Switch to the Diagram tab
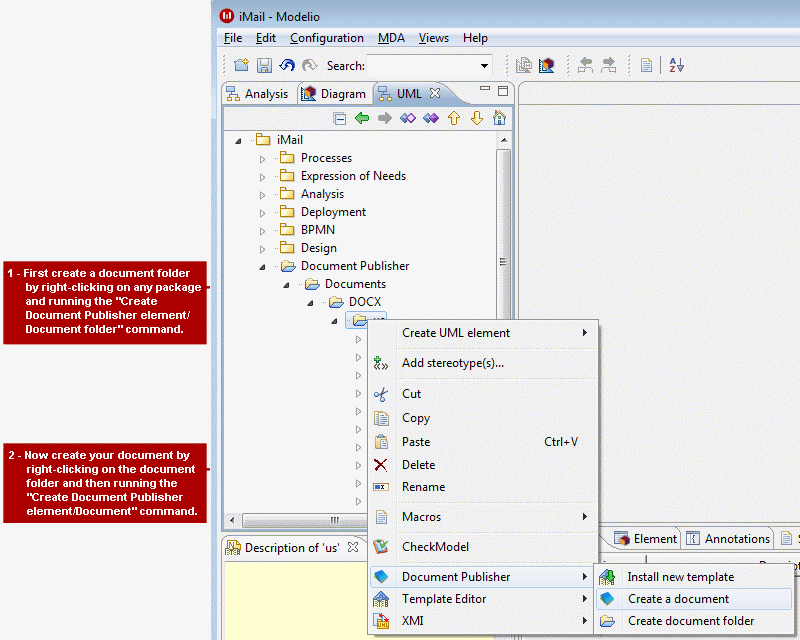This screenshot has height=640, width=800. tap(335, 94)
